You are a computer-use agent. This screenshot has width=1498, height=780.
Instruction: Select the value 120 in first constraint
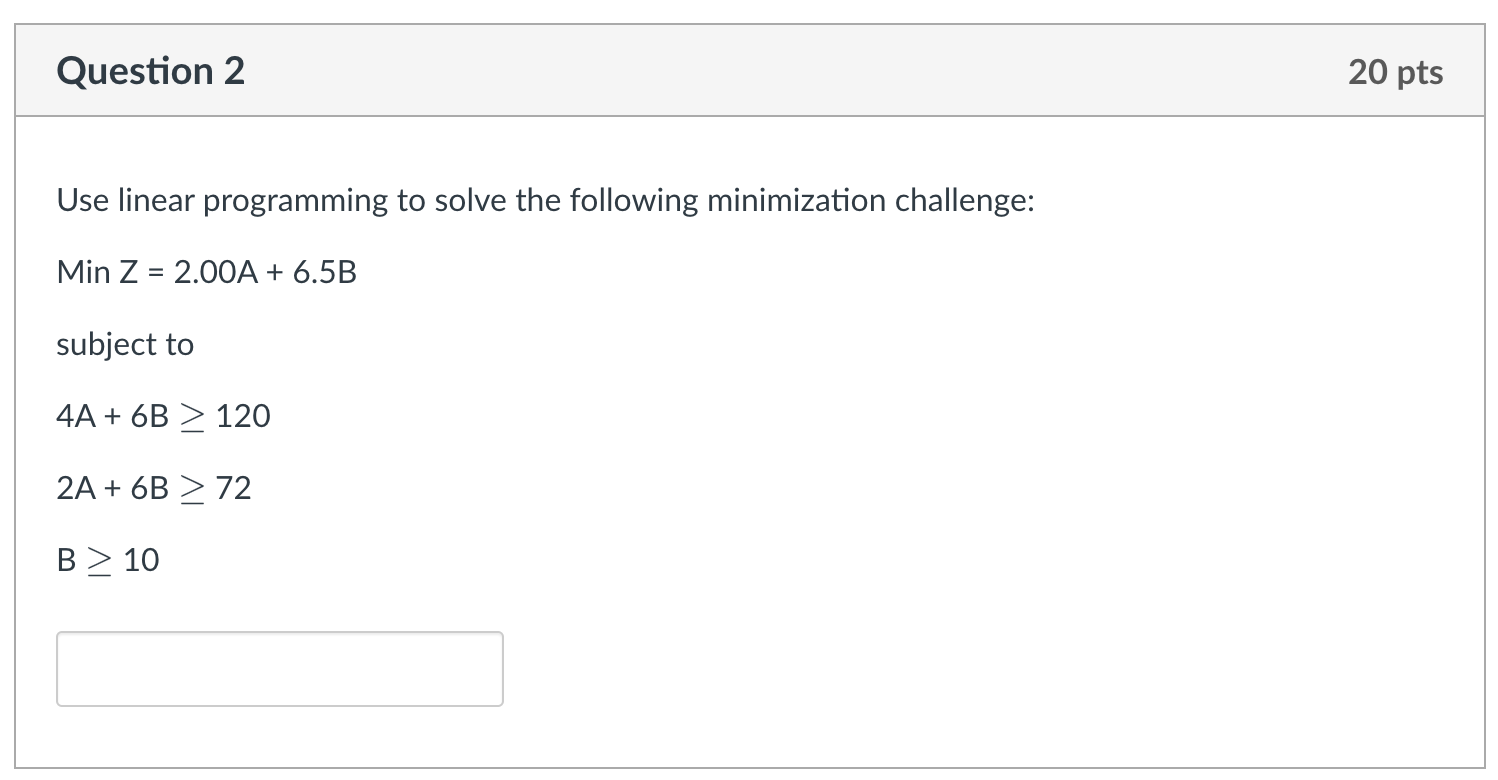242,416
